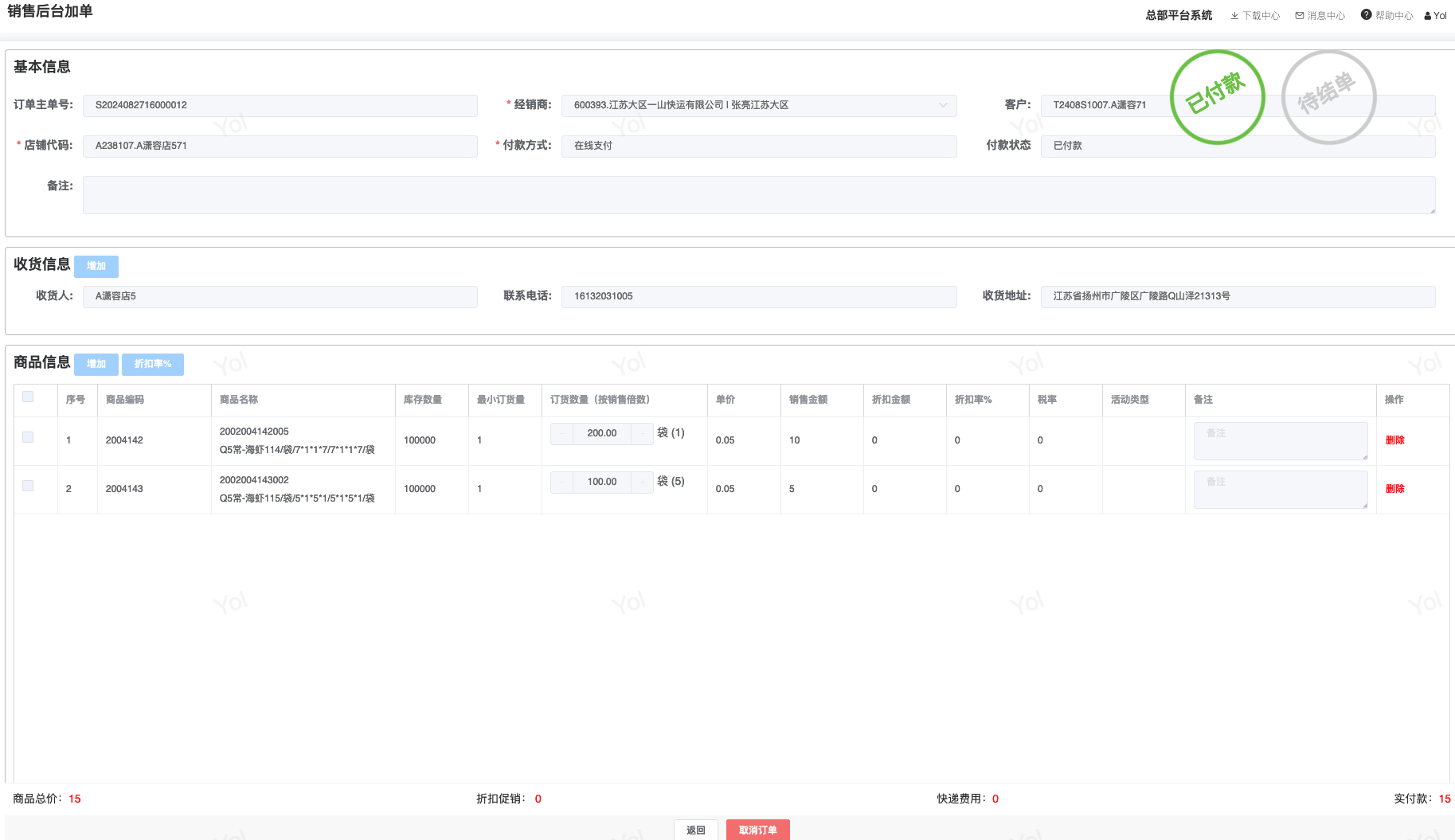Viewport: 1455px width, 840px height.
Task: Decrease quantity for product 2004142
Action: 561,433
